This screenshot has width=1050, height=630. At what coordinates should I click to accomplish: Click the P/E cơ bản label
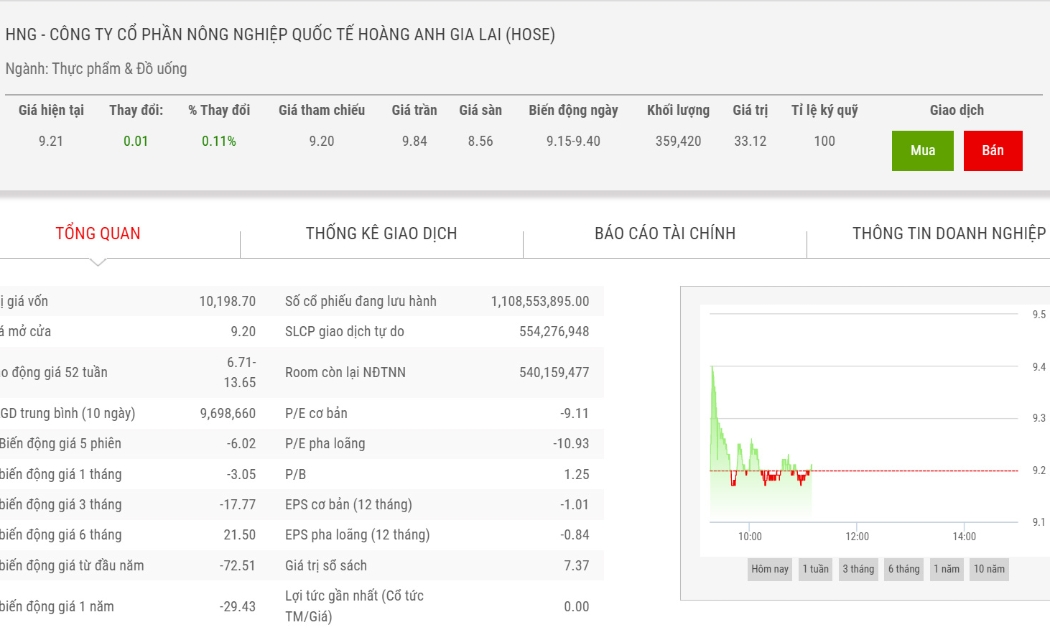coord(316,413)
